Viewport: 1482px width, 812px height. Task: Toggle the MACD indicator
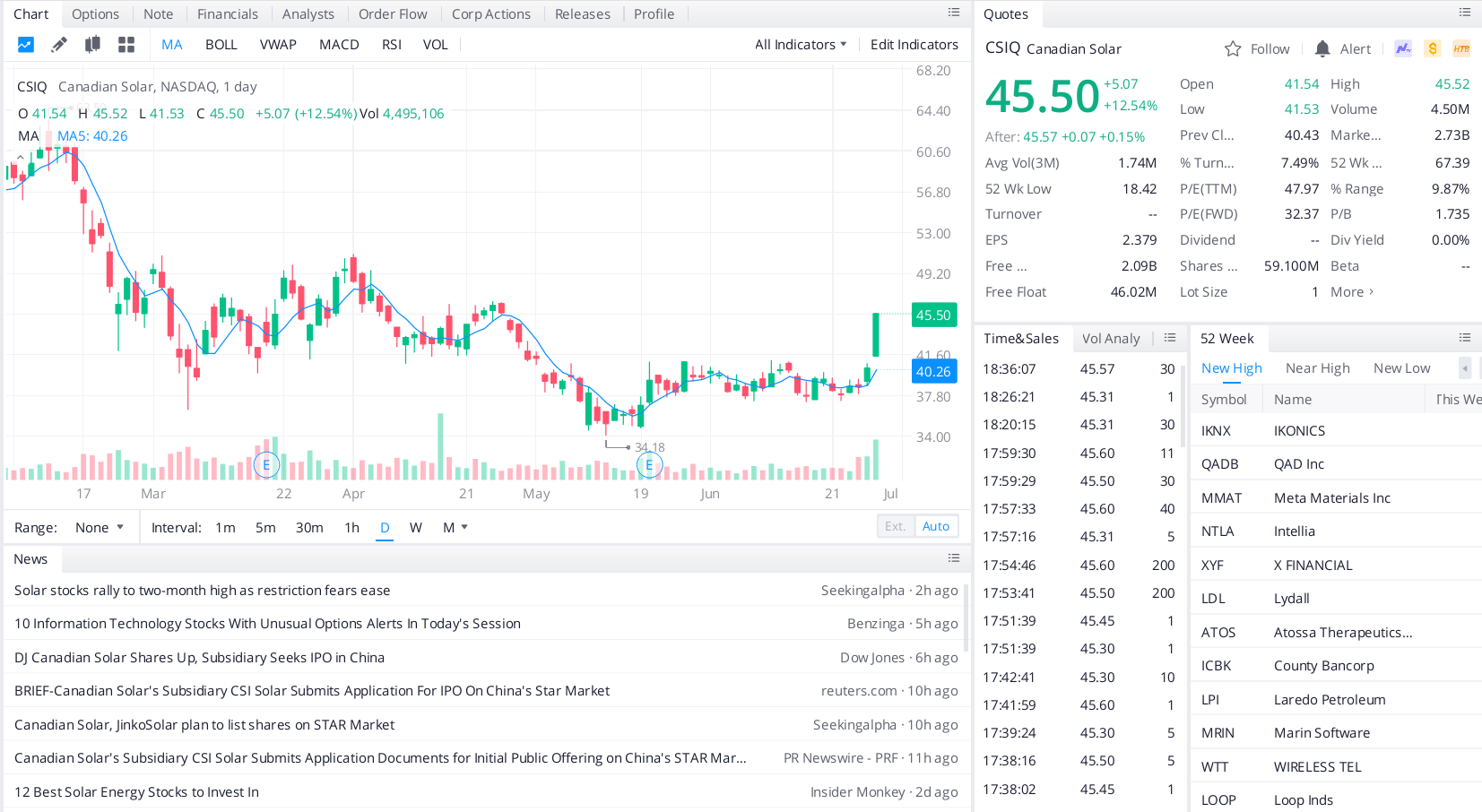[x=339, y=44]
